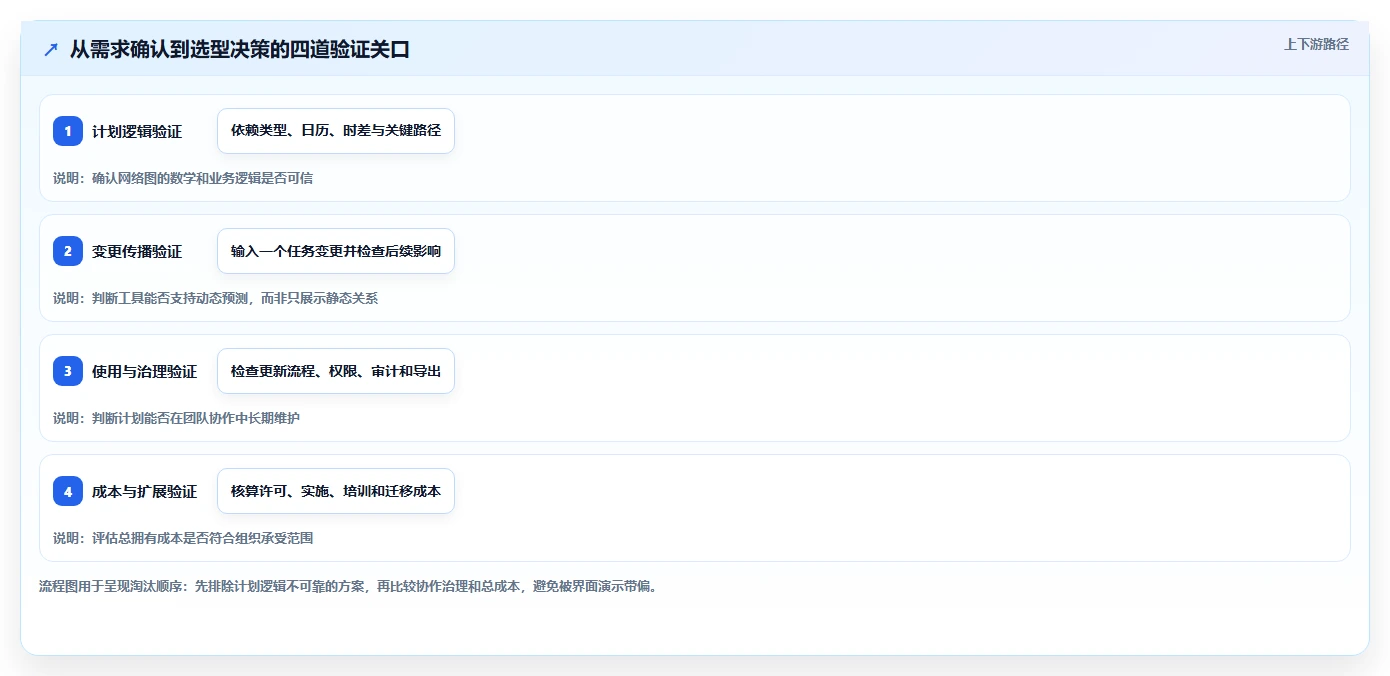Click description 说明：判断工具能否支持动态预测
The image size is (1390, 676).
click(x=216, y=298)
